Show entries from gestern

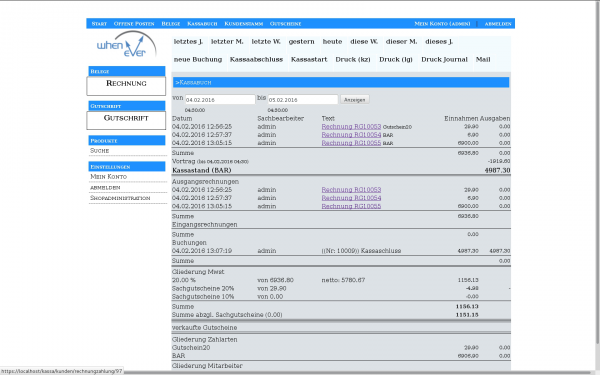pos(302,42)
